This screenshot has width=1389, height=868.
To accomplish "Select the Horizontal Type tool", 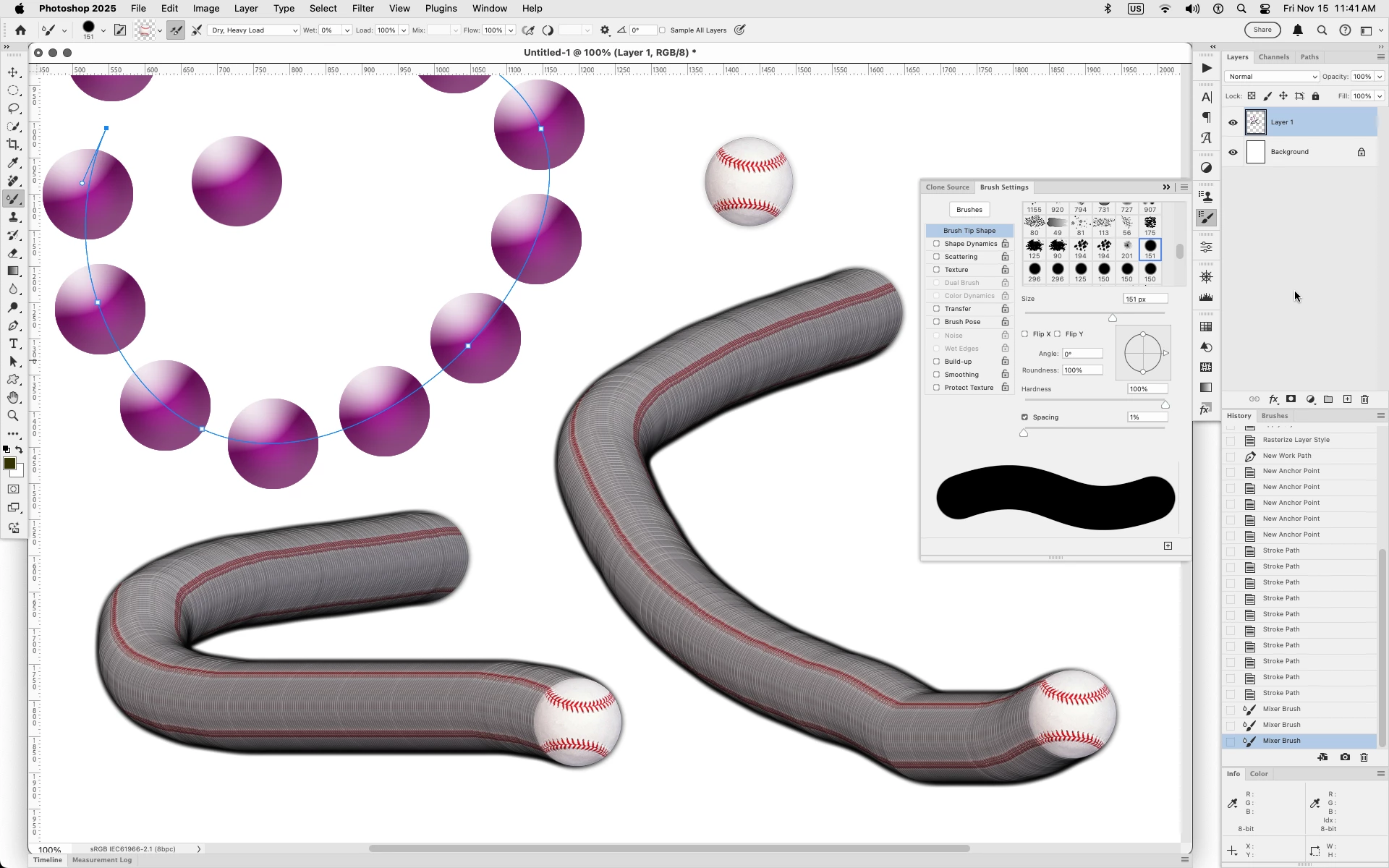I will coord(13,344).
